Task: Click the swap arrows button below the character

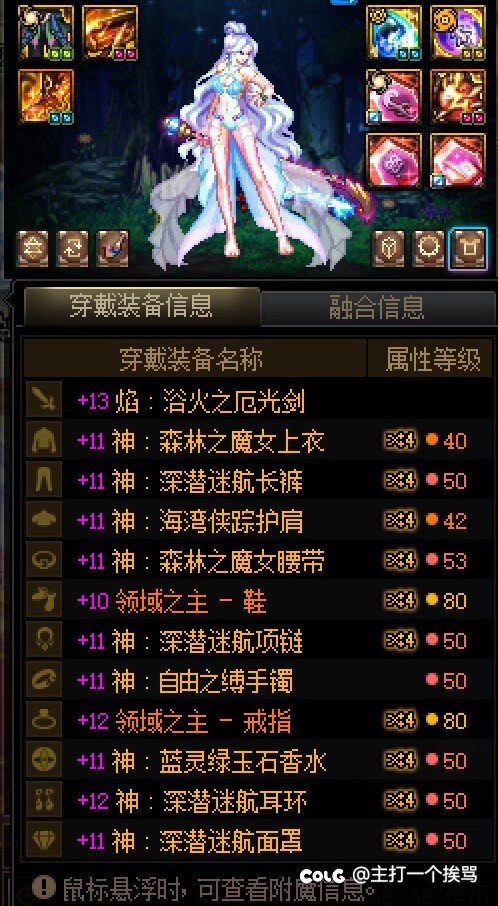Action: [32, 248]
